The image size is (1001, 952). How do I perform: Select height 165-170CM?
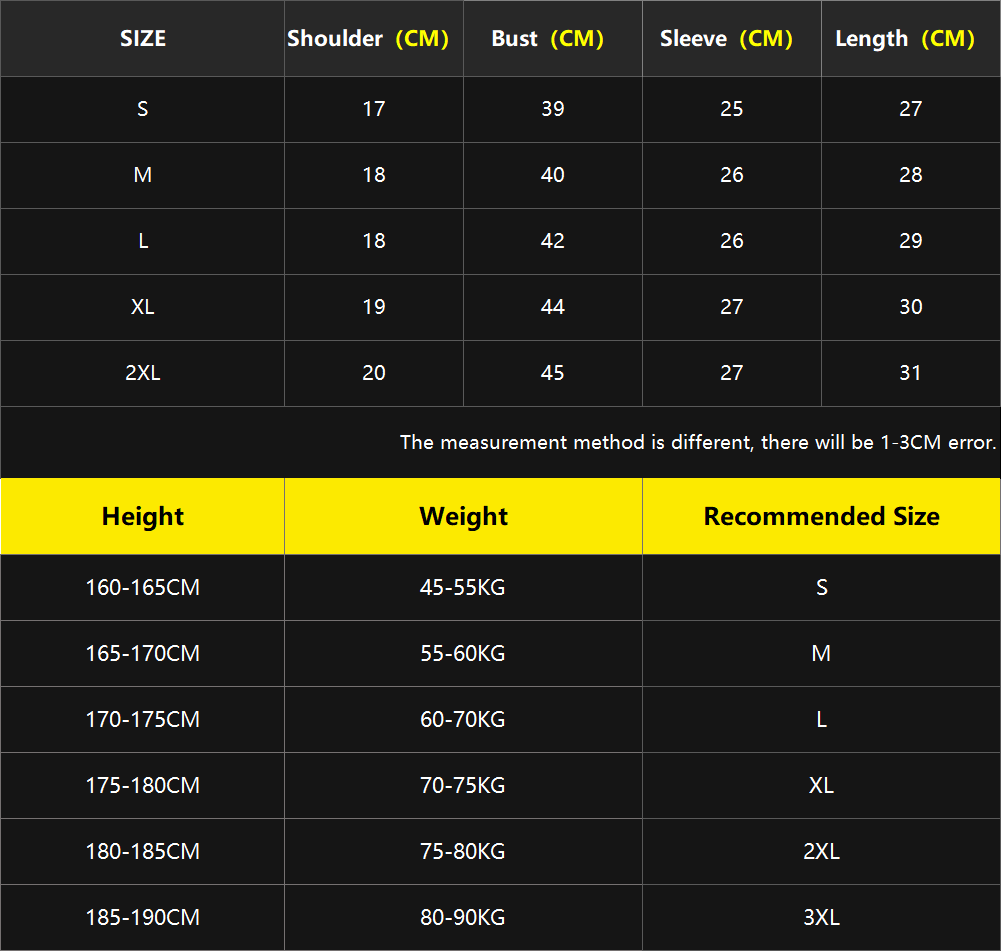pos(143,654)
